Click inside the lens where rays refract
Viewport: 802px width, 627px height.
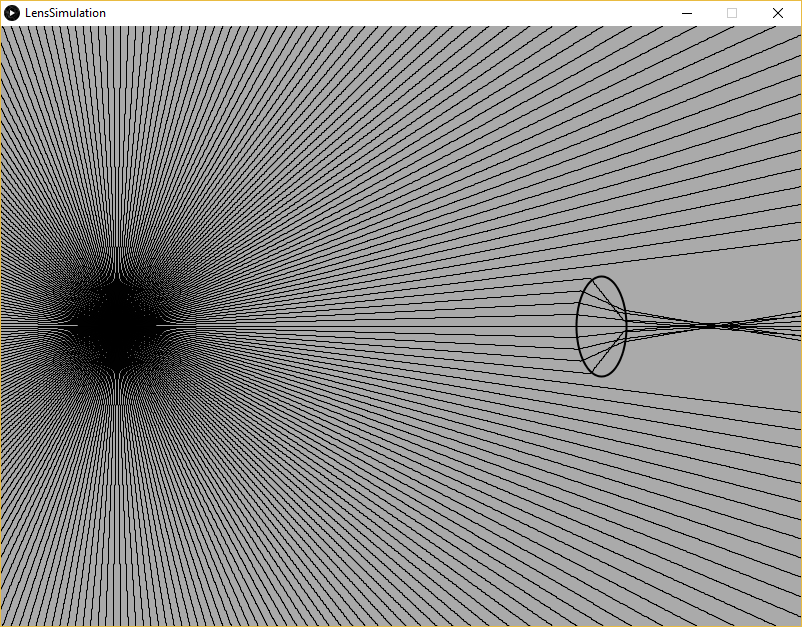[x=600, y=325]
